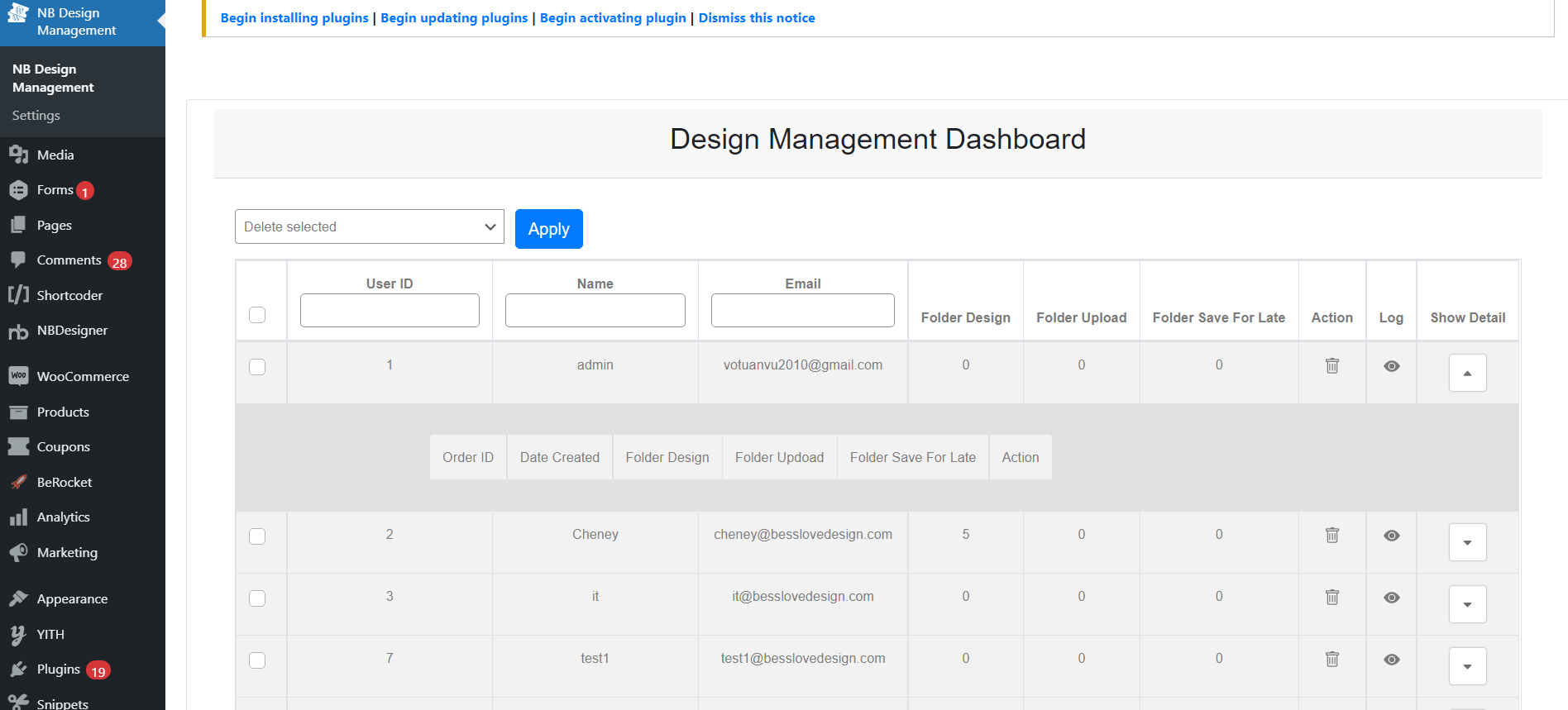Click the trash icon for admin row
Screen dimensions: 1568x710
tap(1331, 365)
